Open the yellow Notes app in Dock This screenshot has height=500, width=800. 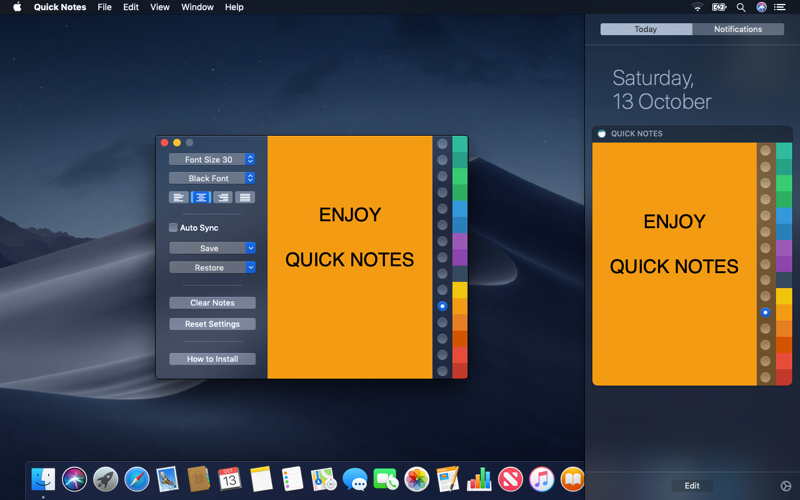click(261, 479)
